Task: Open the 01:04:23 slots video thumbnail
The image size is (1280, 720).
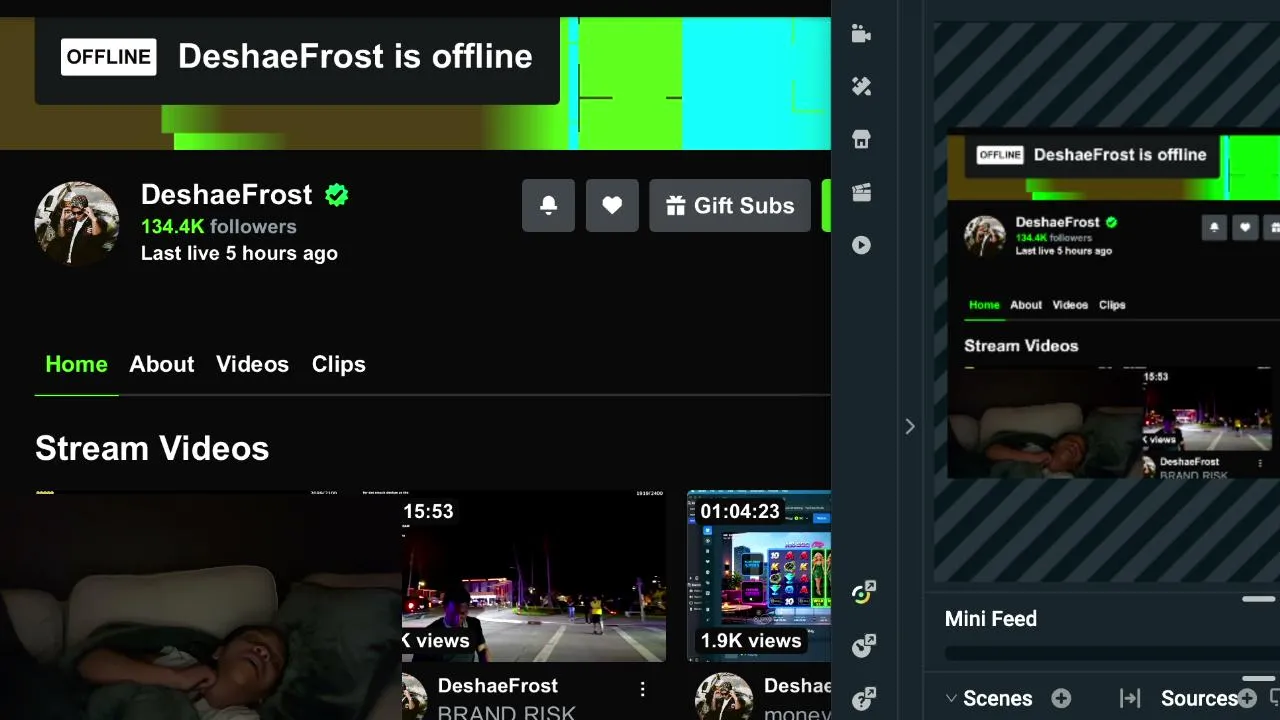Action: click(x=759, y=576)
